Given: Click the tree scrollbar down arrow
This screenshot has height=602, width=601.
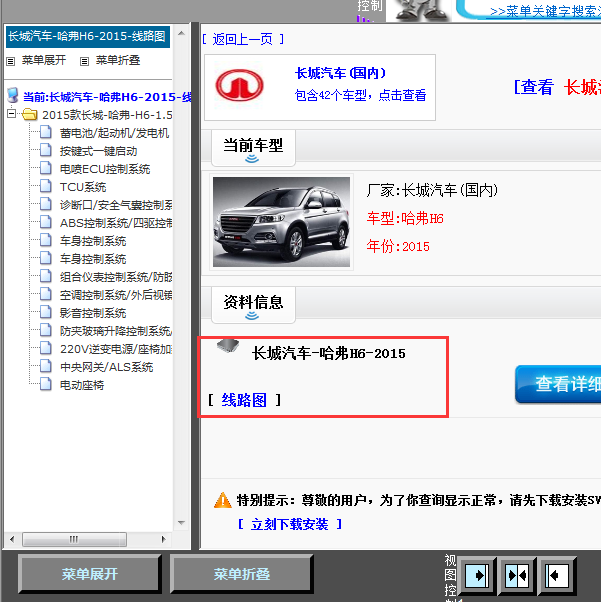Looking at the screenshot, I should [182, 523].
